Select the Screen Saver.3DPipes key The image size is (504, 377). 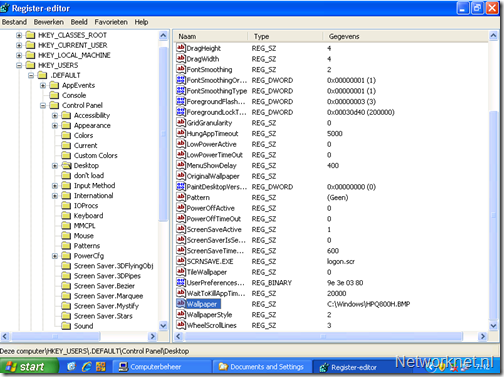pyautogui.click(x=107, y=276)
